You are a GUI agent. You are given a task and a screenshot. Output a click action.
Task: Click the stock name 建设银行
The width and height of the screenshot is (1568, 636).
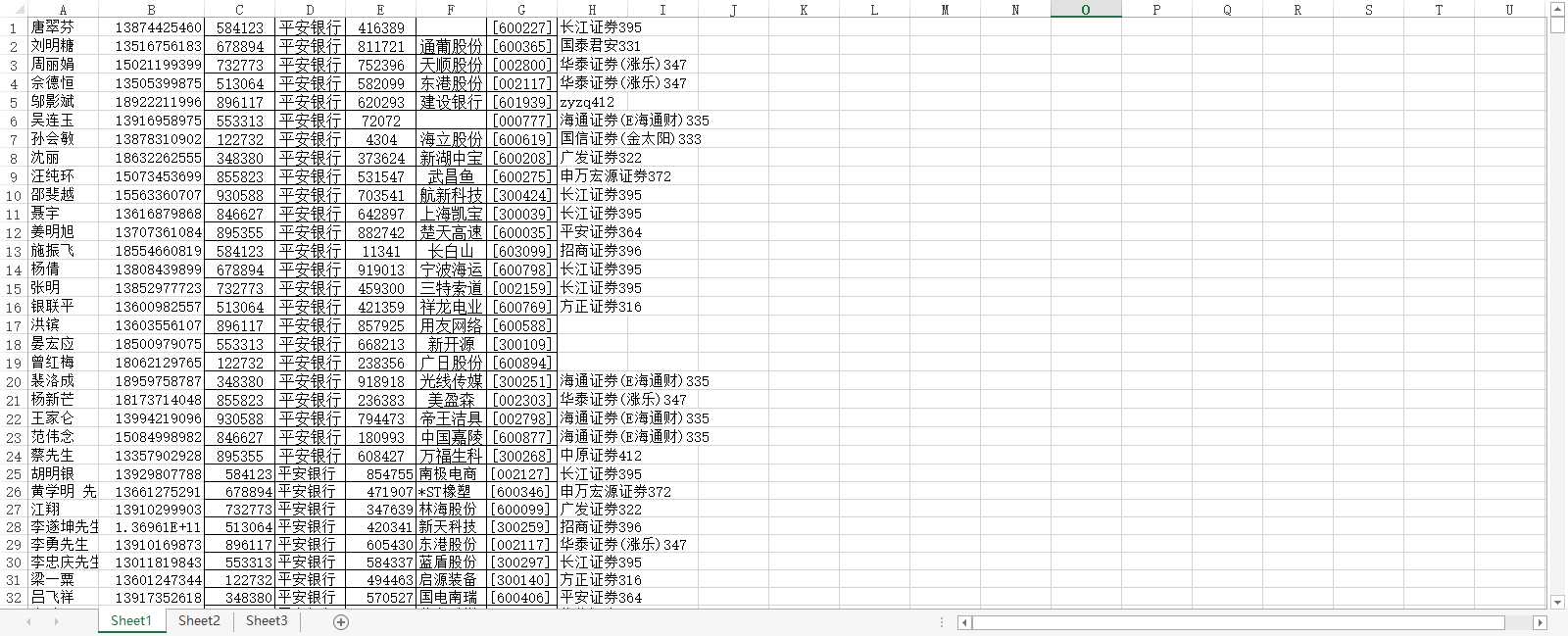[x=451, y=102]
